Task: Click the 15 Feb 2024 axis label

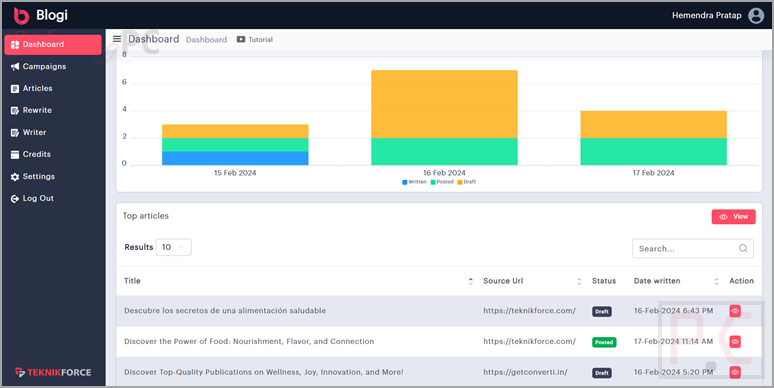Action: [235, 173]
